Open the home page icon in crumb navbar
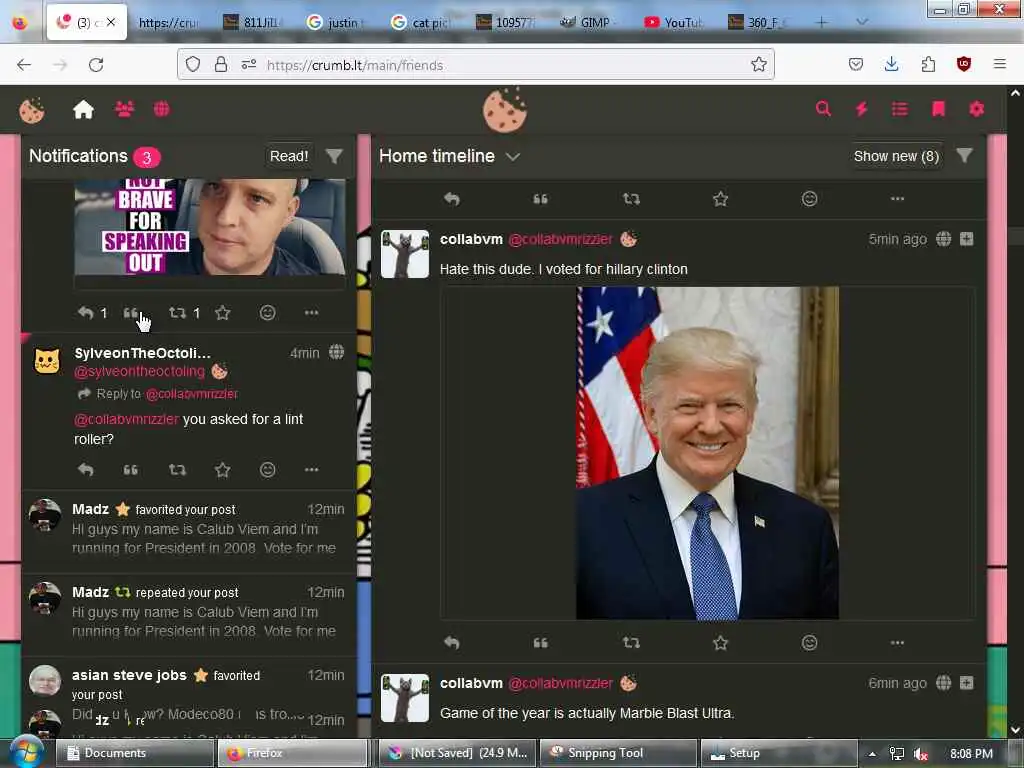 pyautogui.click(x=84, y=109)
